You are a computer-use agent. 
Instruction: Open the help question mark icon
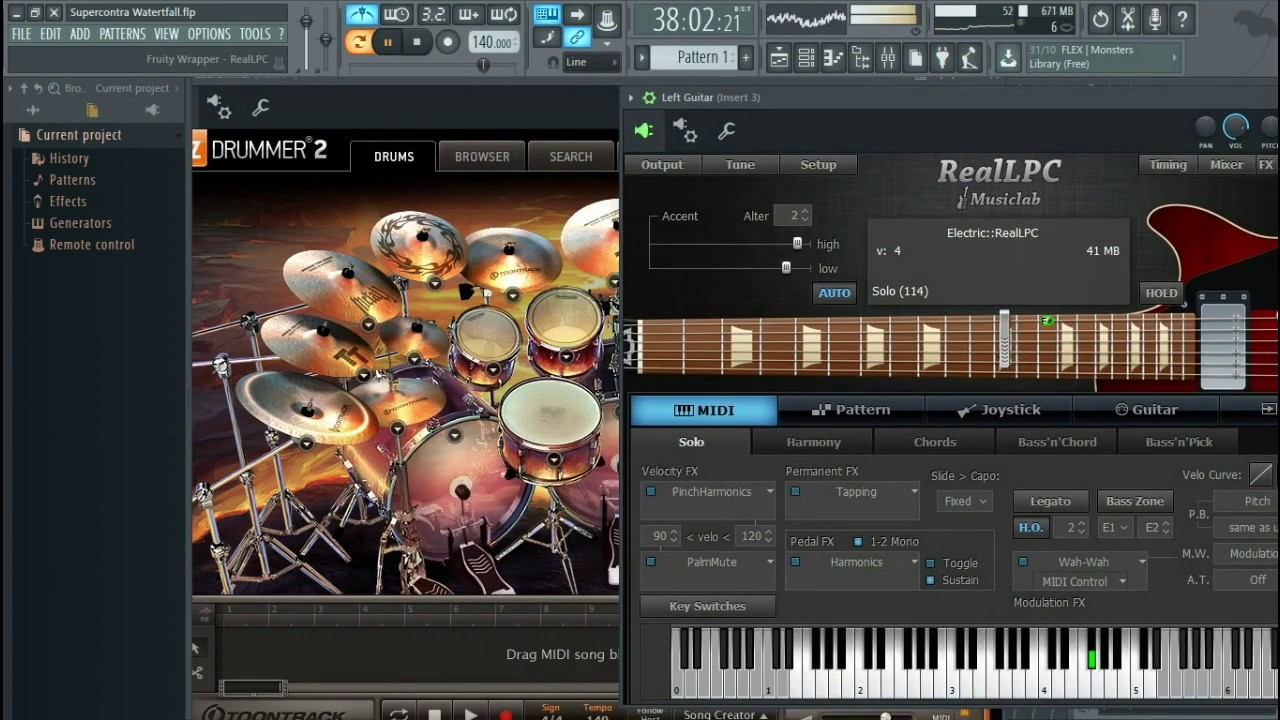tap(1182, 18)
